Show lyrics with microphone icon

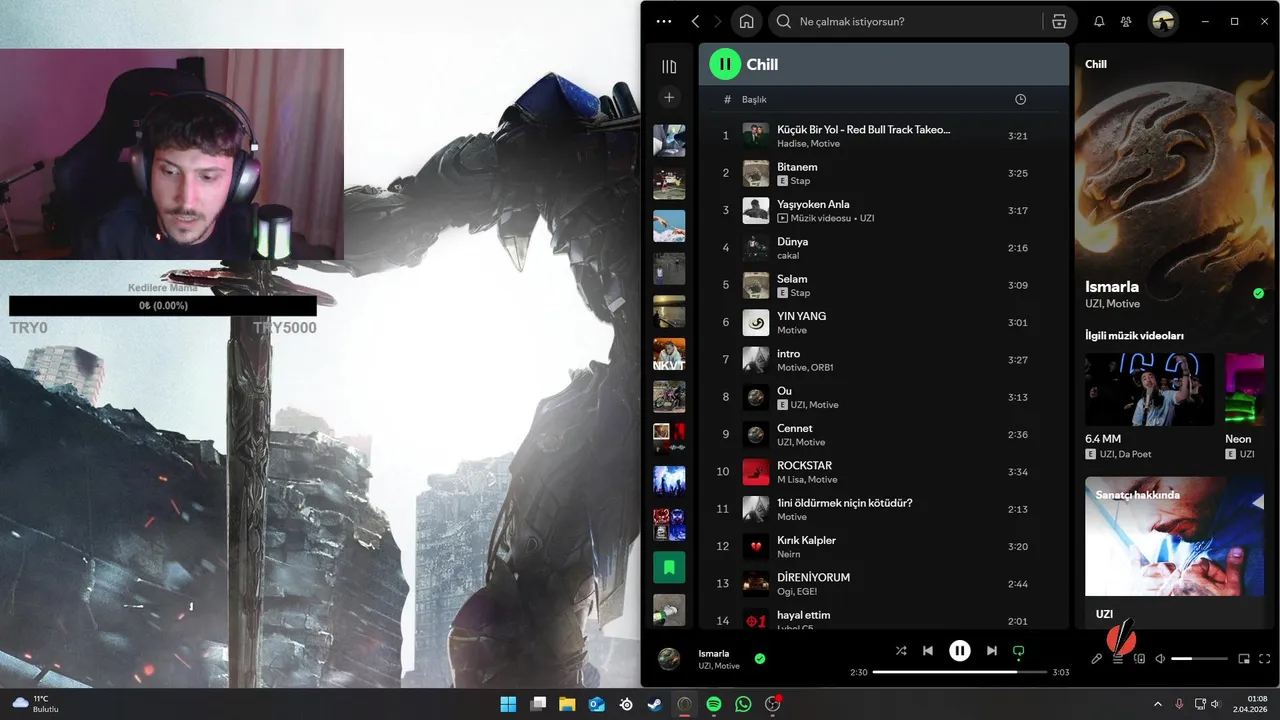tap(1097, 659)
